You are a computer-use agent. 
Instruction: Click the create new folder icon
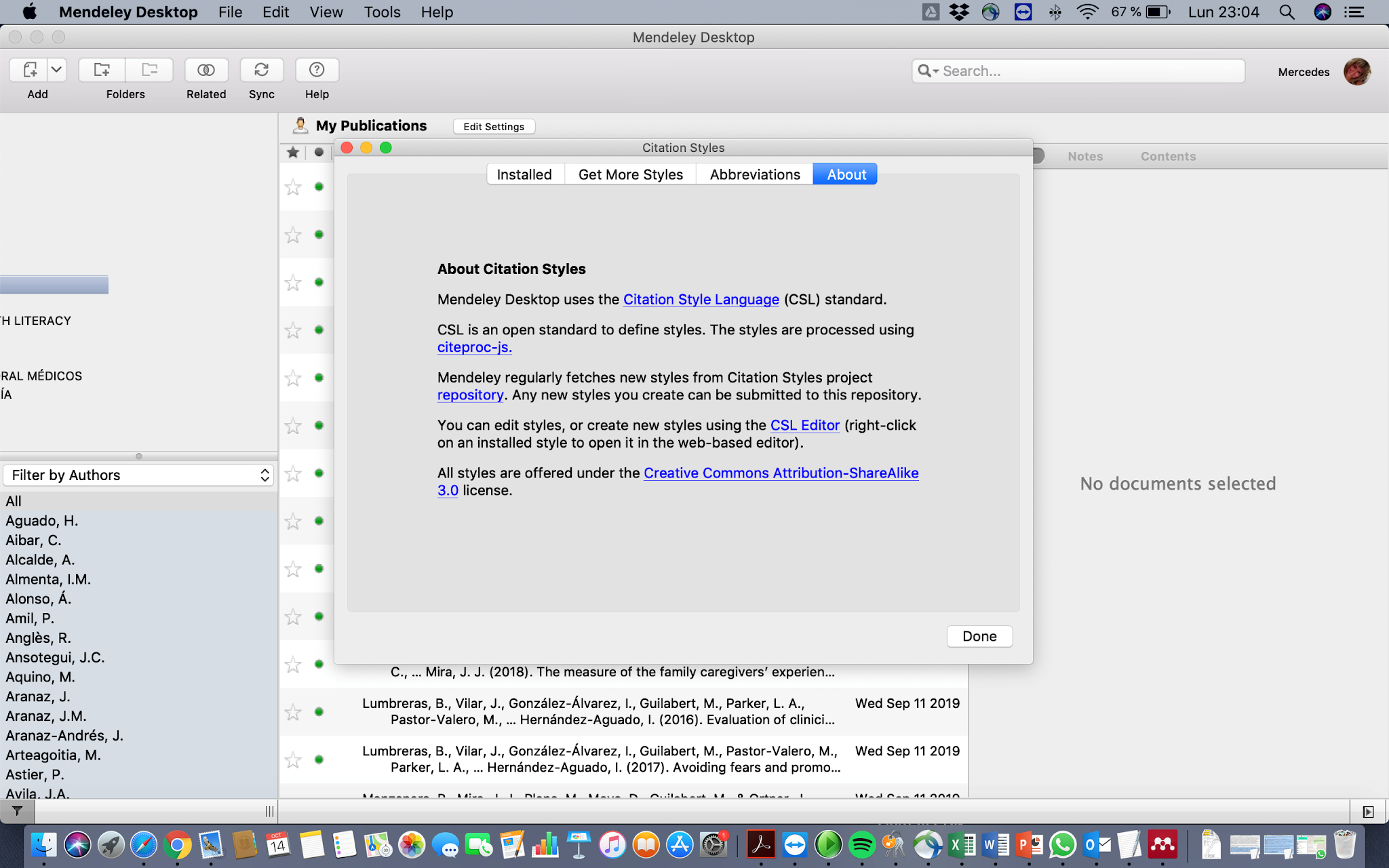pyautogui.click(x=102, y=70)
